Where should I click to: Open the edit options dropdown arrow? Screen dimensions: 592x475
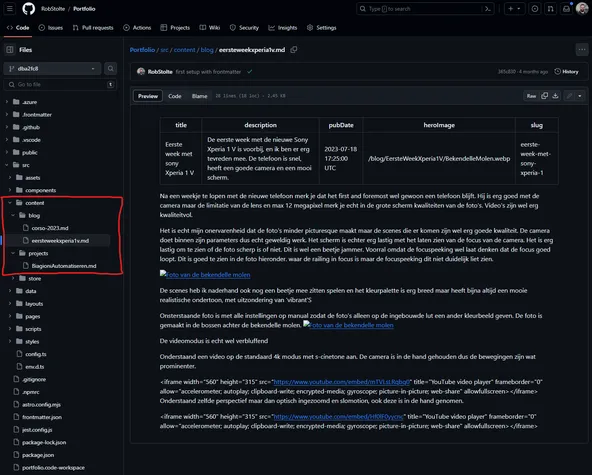(x=580, y=96)
